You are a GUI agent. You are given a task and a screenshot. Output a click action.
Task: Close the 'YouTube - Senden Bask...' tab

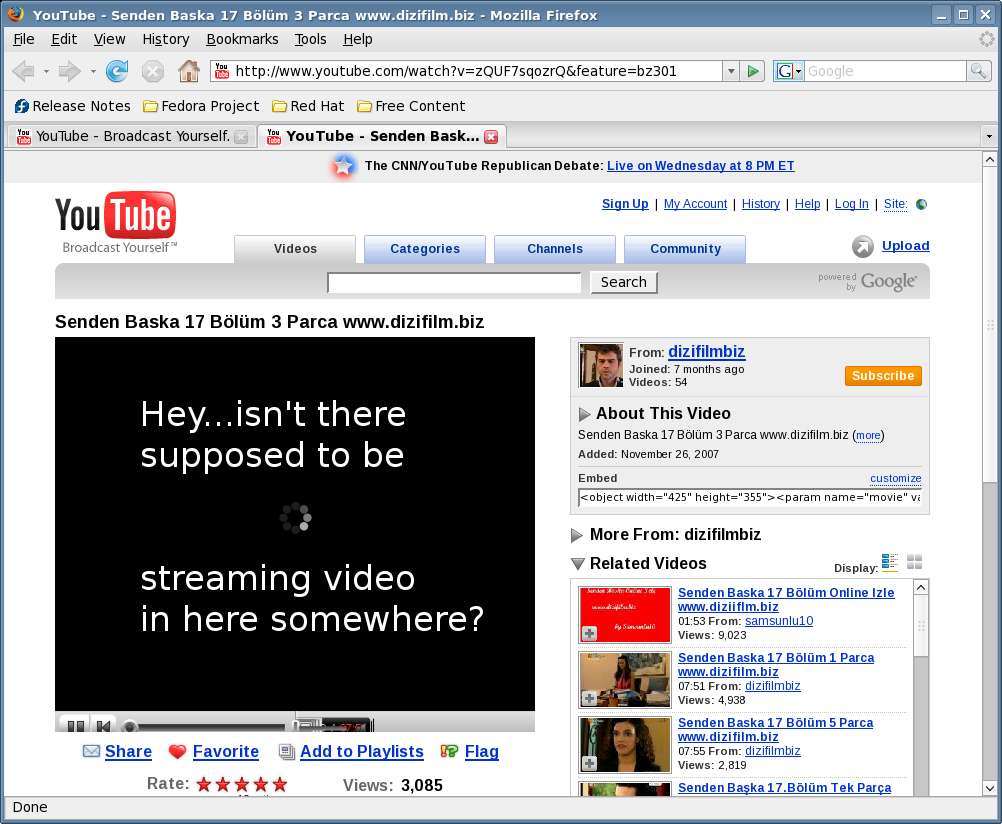[x=491, y=136]
